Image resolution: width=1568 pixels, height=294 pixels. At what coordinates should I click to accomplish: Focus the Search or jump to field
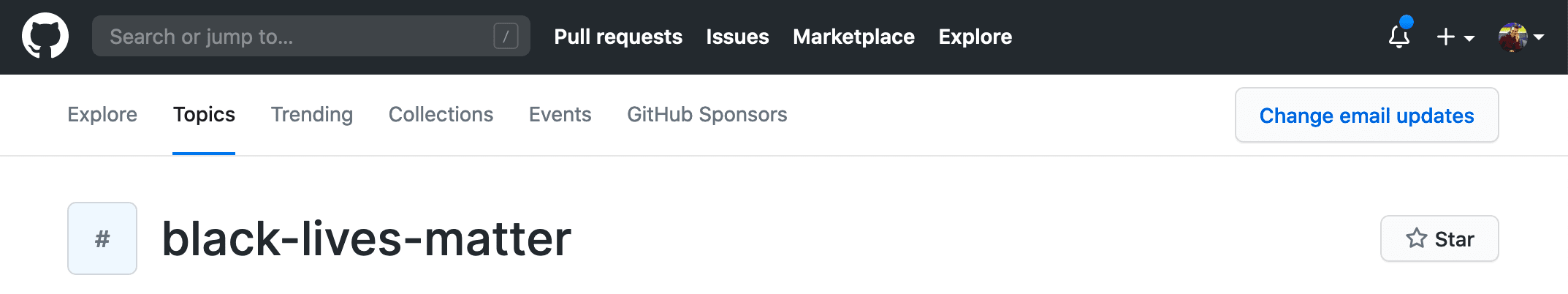pos(292,36)
